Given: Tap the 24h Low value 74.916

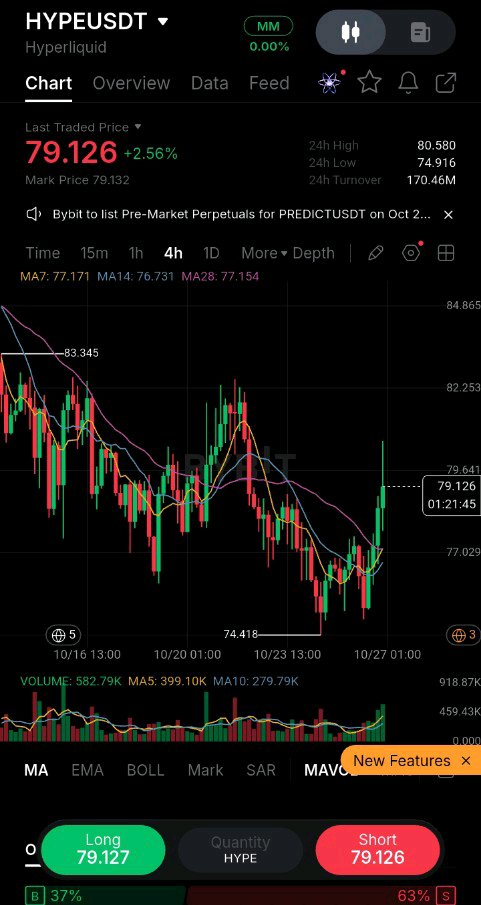Looking at the screenshot, I should pyautogui.click(x=437, y=163).
